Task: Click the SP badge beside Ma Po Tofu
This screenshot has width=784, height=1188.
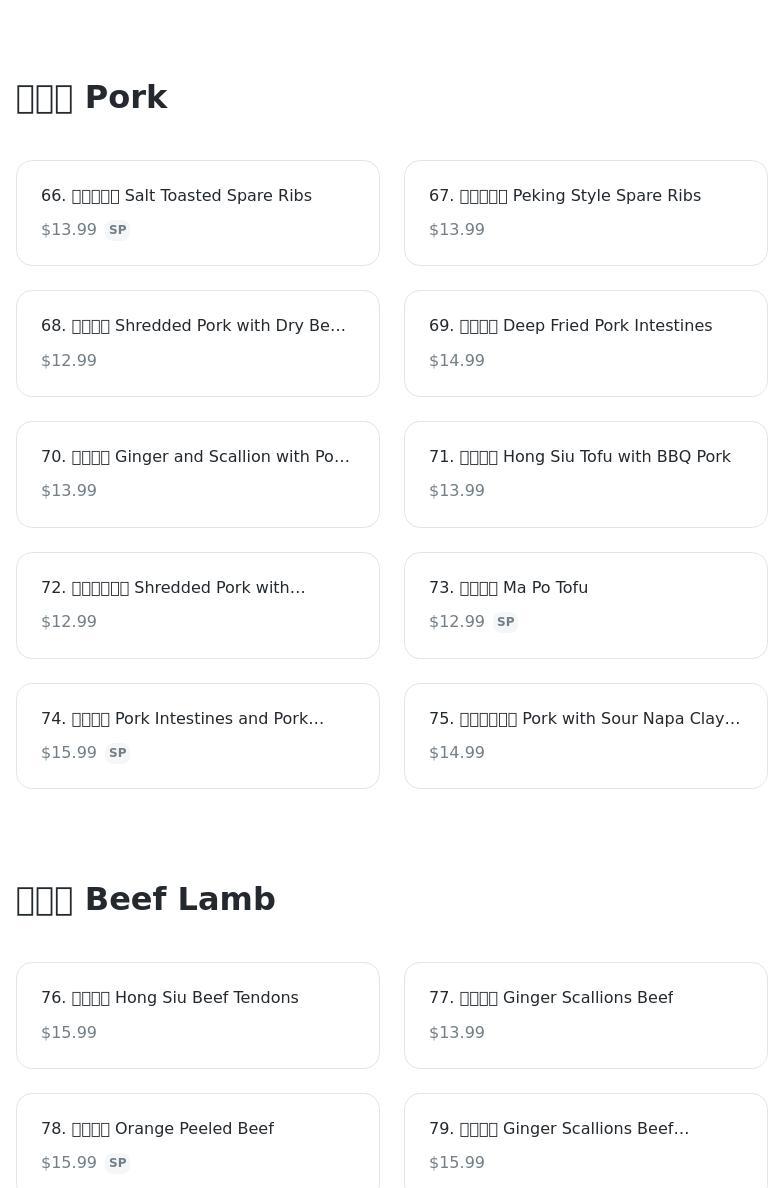Action: (x=505, y=622)
